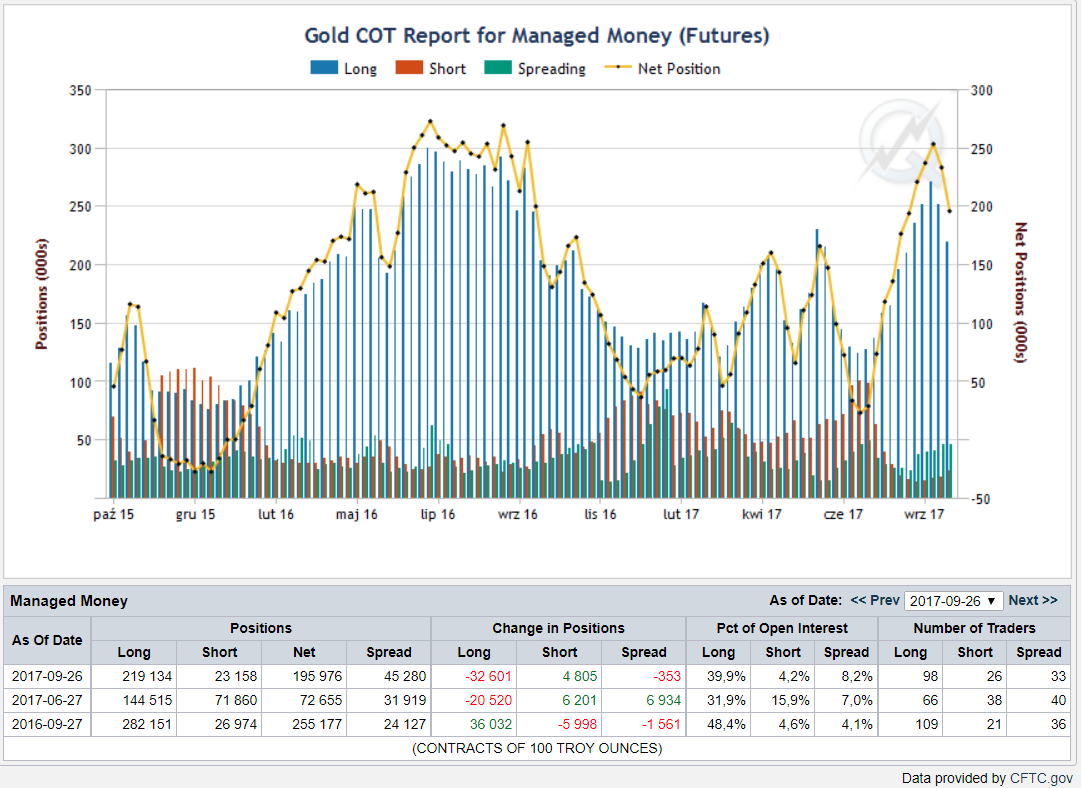The width and height of the screenshot is (1082, 788).
Task: Select the open interest value 48,4%
Action: (726, 725)
